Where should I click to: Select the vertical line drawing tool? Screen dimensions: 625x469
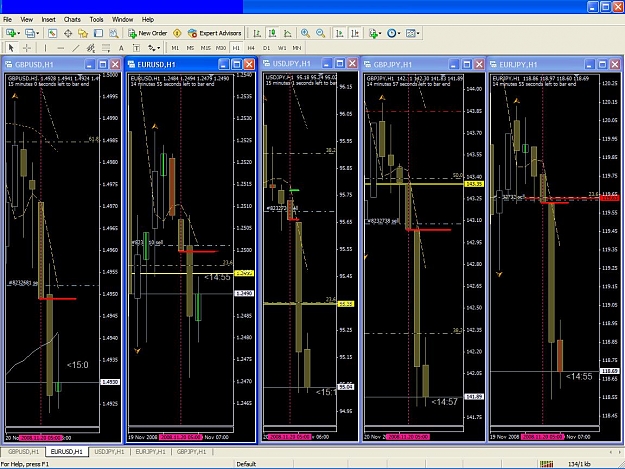point(45,48)
